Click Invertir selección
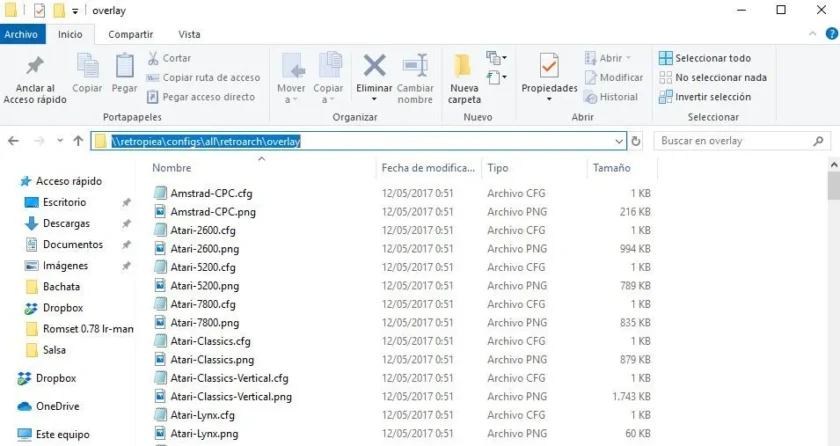This screenshot has height=446, width=840. [x=704, y=97]
